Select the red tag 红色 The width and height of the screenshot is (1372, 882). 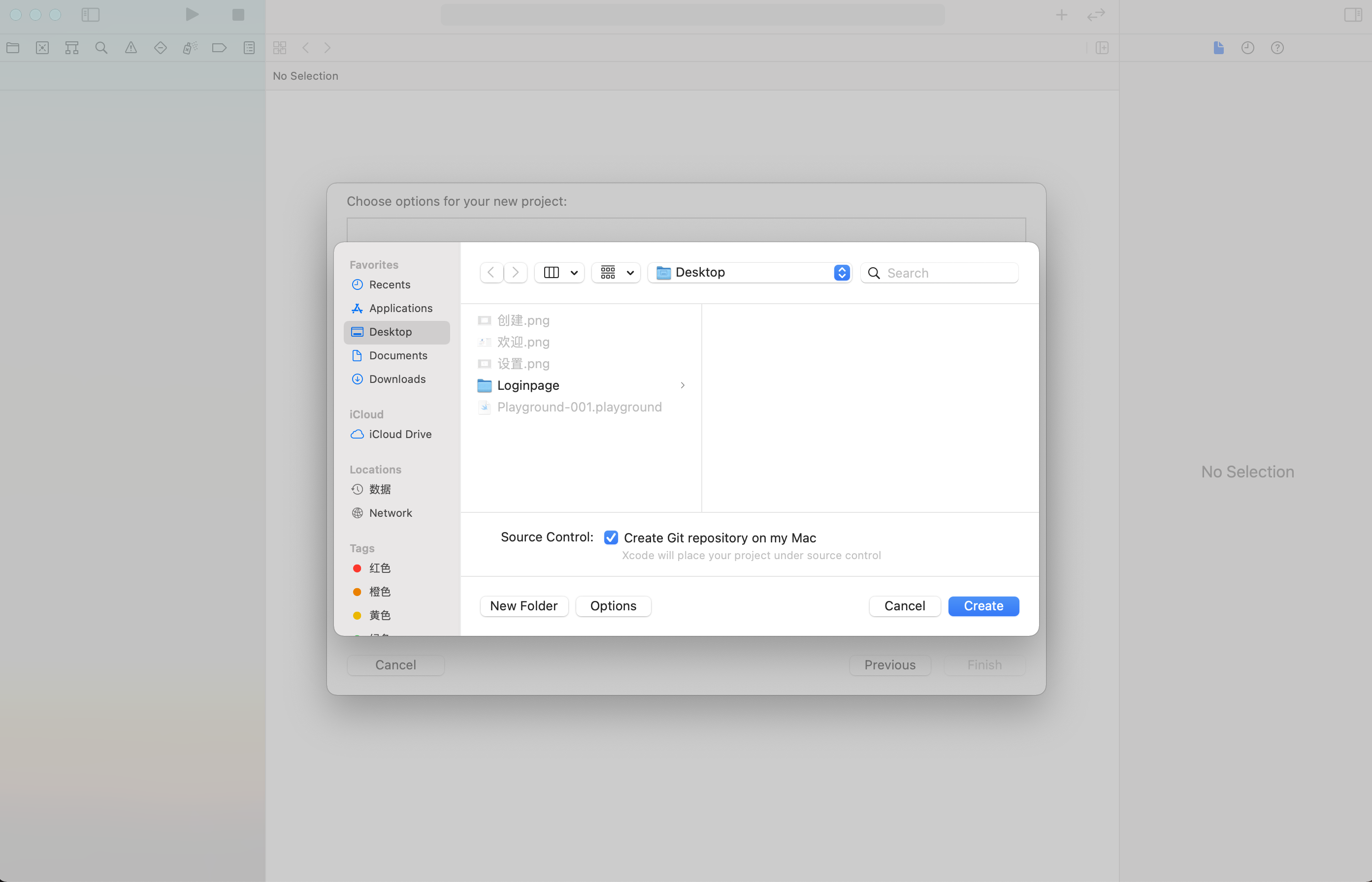tap(379, 568)
